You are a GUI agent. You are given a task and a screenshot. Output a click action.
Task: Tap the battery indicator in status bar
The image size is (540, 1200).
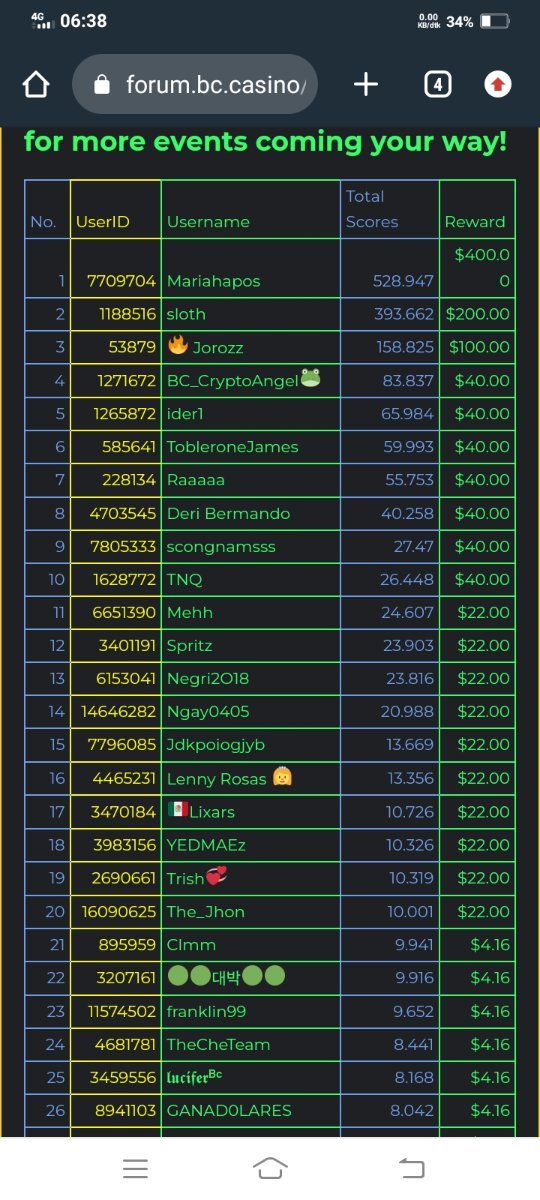[494, 21]
